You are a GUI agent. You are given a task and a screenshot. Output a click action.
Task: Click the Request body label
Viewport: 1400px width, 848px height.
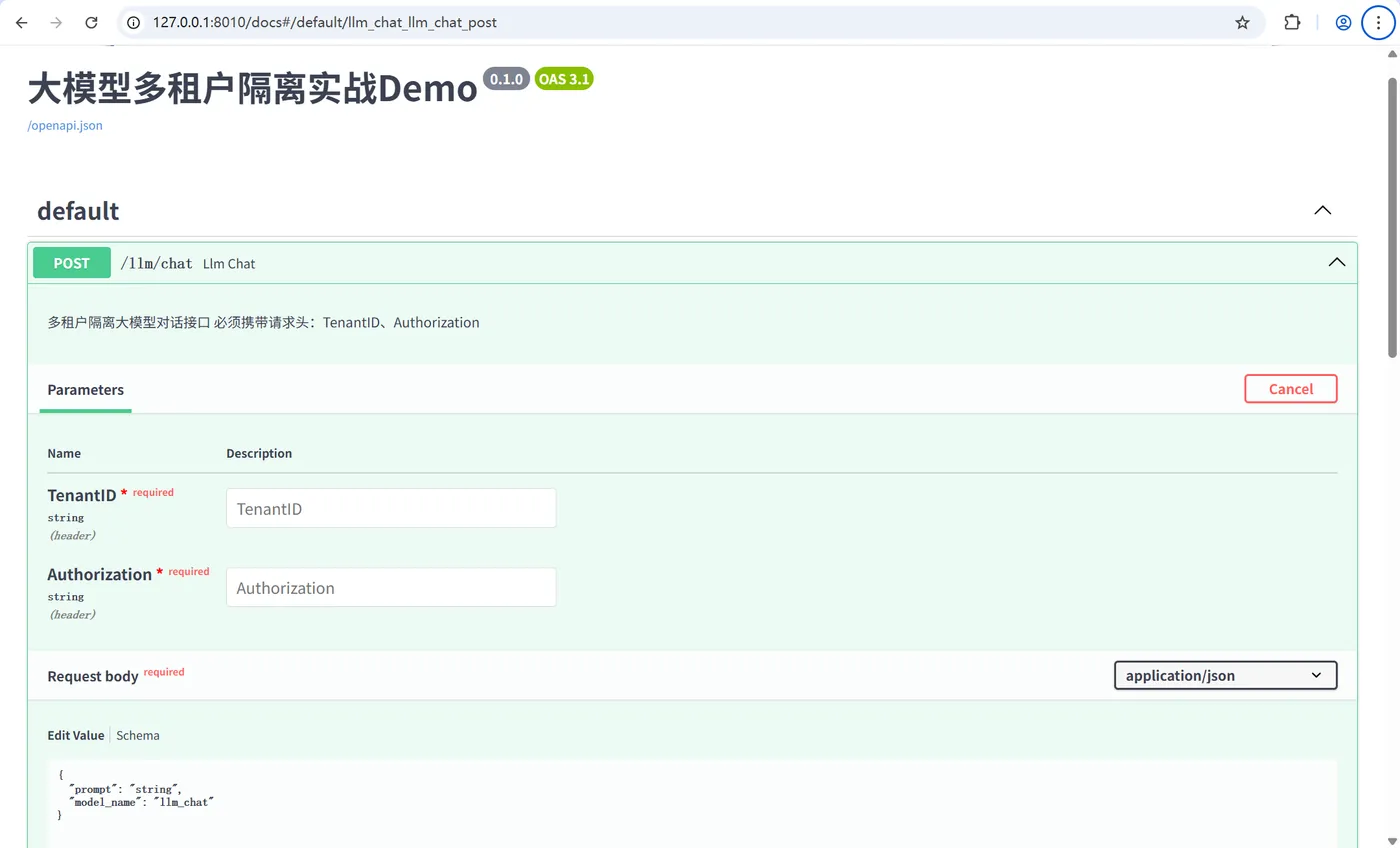[93, 676]
